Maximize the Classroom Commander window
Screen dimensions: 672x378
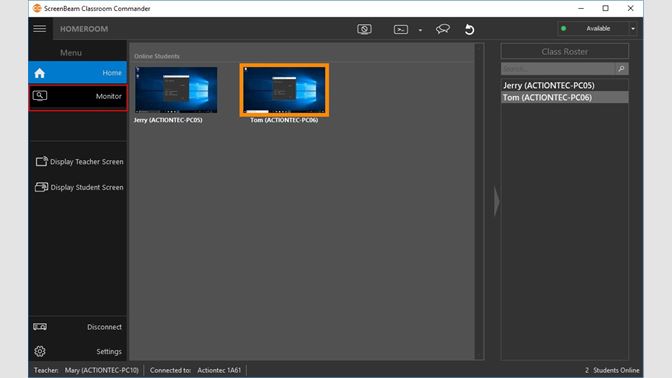[x=606, y=8]
